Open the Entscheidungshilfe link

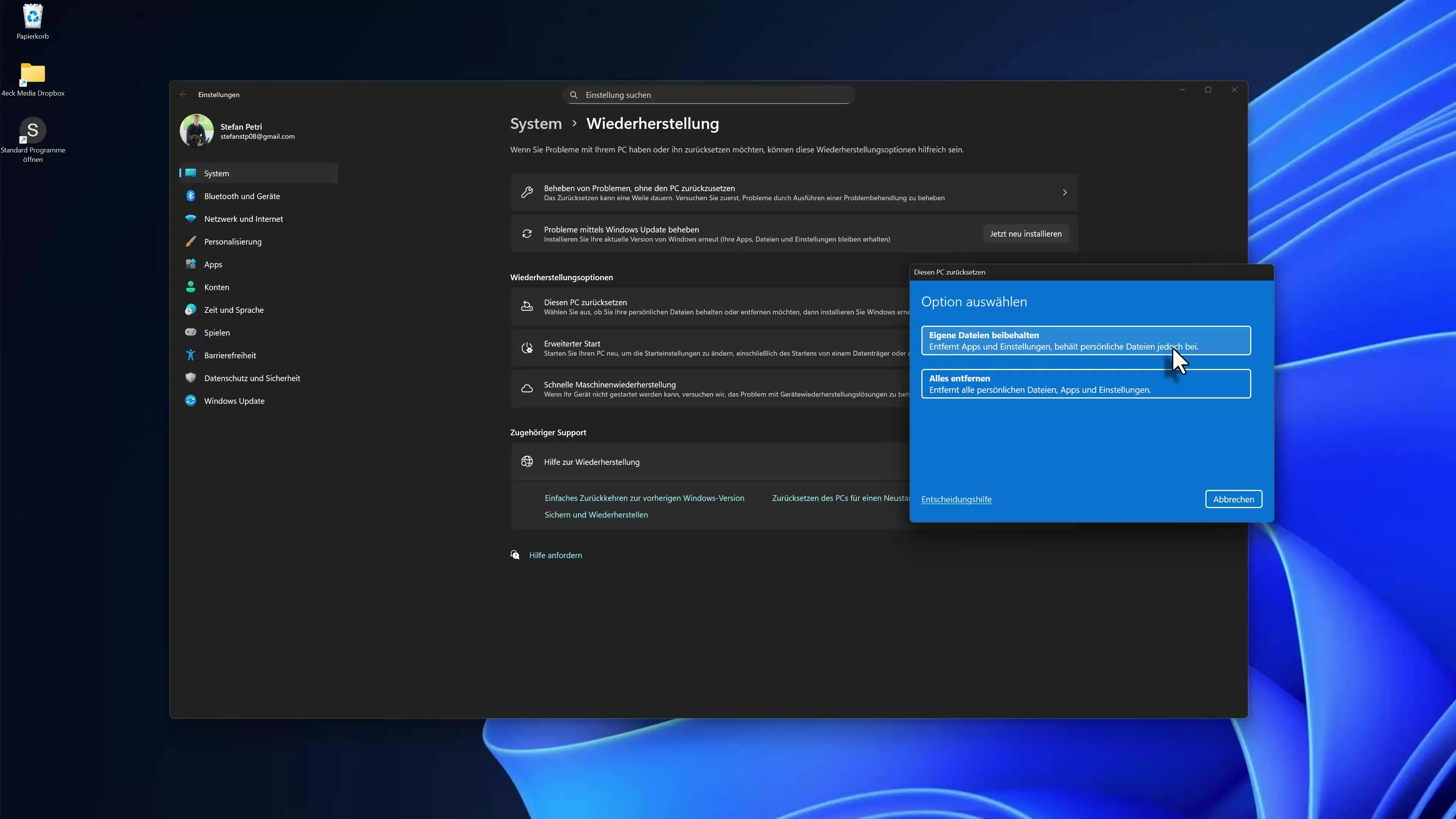956,499
